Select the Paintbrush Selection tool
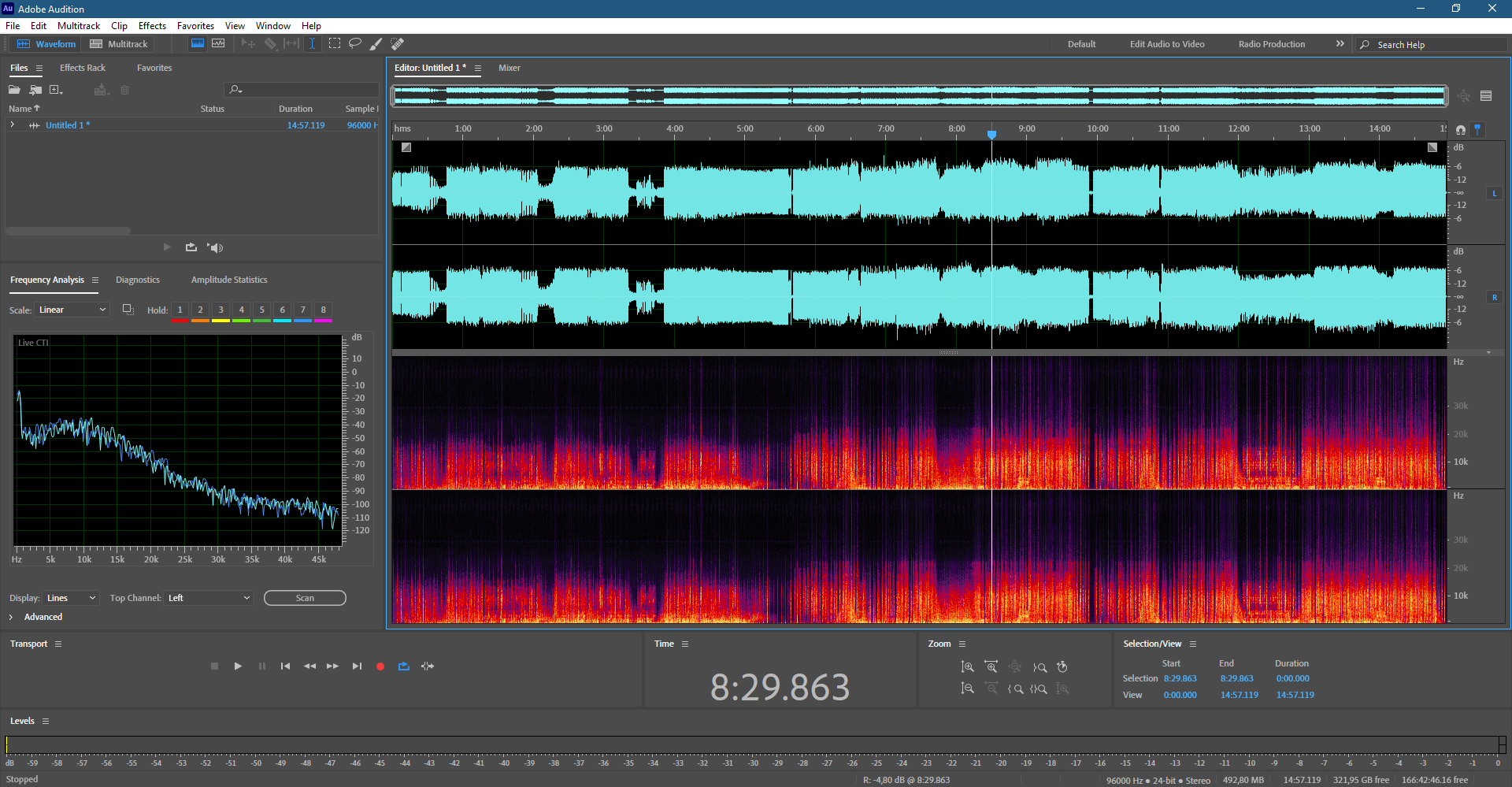This screenshot has width=1512, height=787. [376, 44]
